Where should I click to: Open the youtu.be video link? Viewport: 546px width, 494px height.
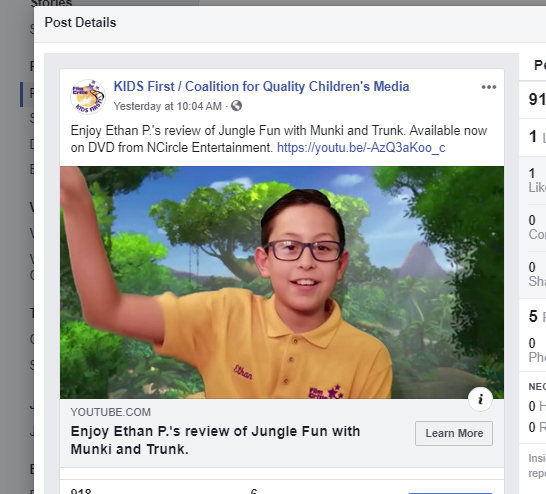(x=361, y=148)
